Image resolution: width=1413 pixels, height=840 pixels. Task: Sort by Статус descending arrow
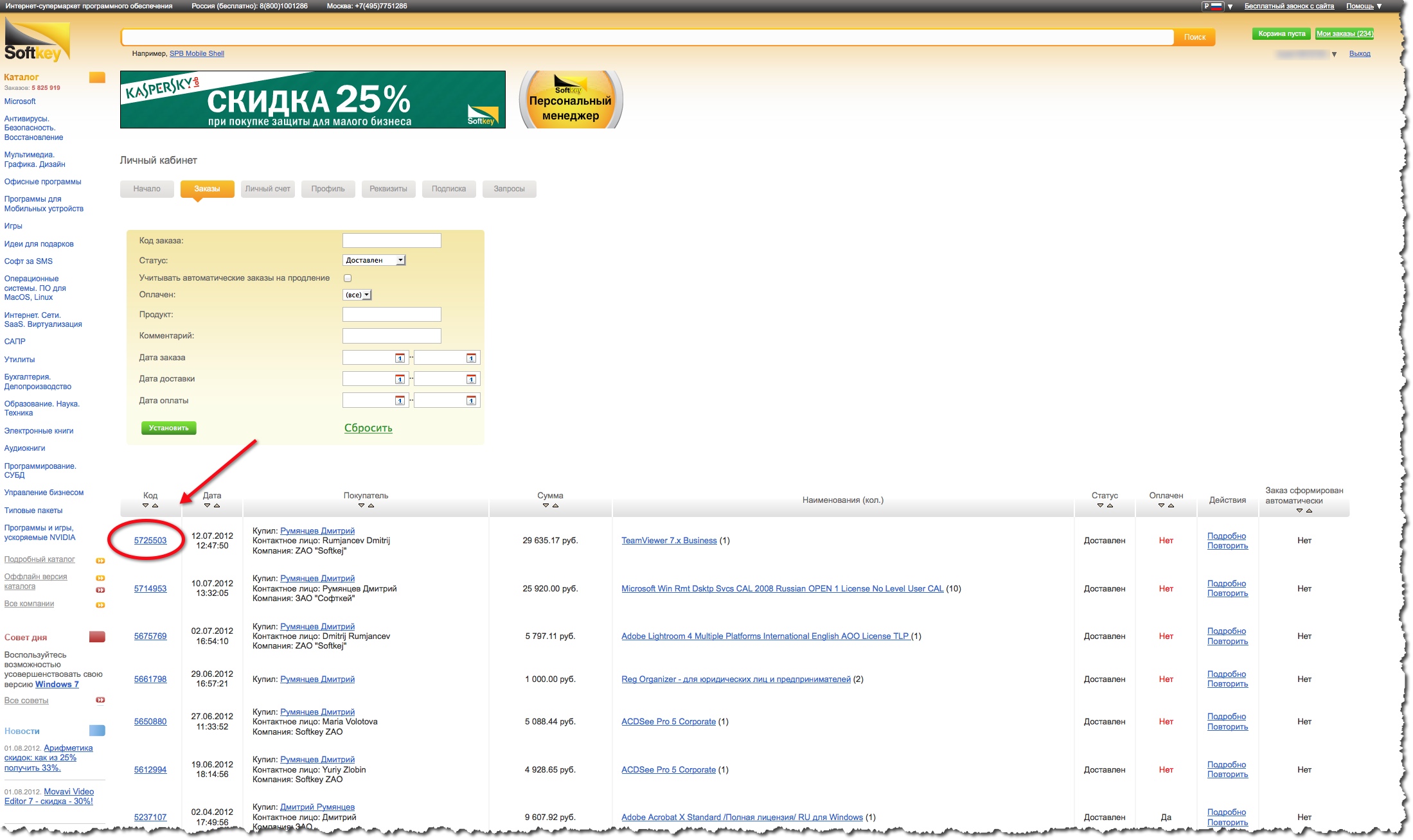[x=1100, y=505]
